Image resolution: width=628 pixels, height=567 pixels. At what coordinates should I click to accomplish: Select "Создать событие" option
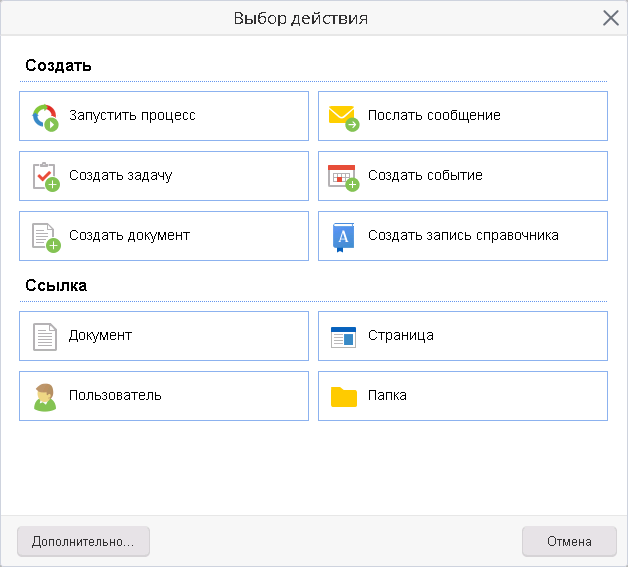point(425,175)
